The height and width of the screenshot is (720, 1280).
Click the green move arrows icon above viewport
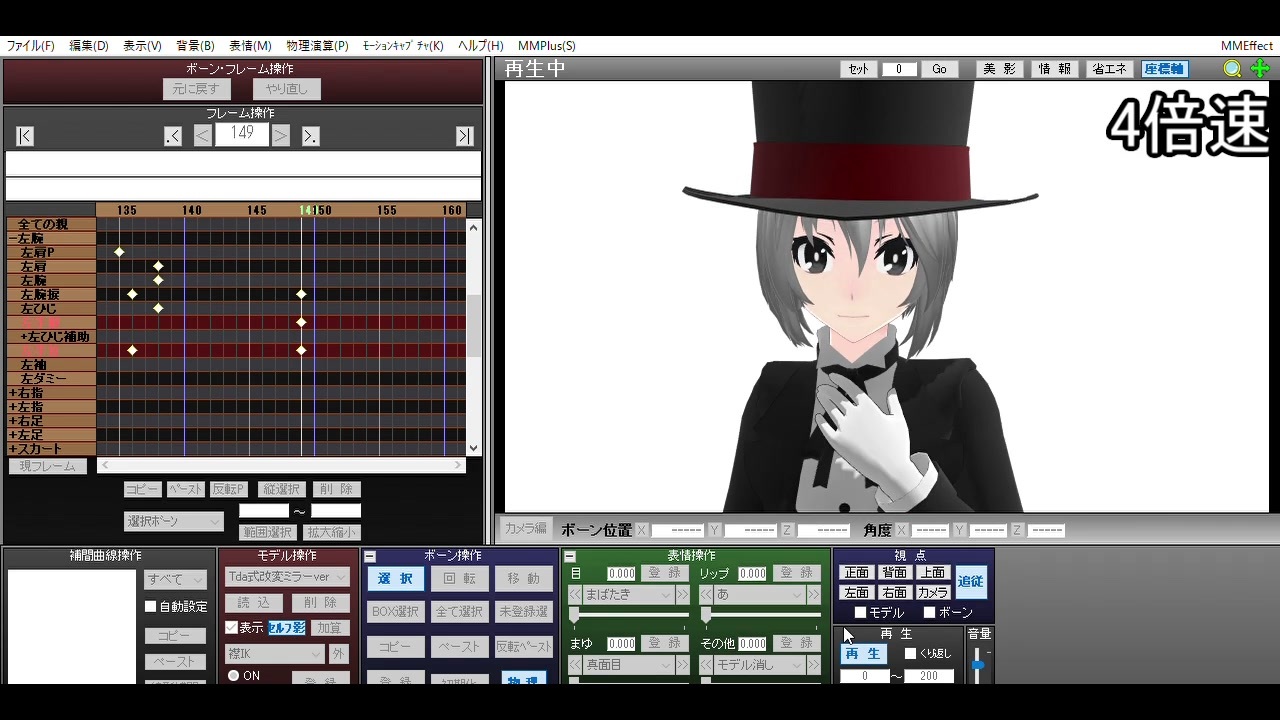[x=1261, y=68]
